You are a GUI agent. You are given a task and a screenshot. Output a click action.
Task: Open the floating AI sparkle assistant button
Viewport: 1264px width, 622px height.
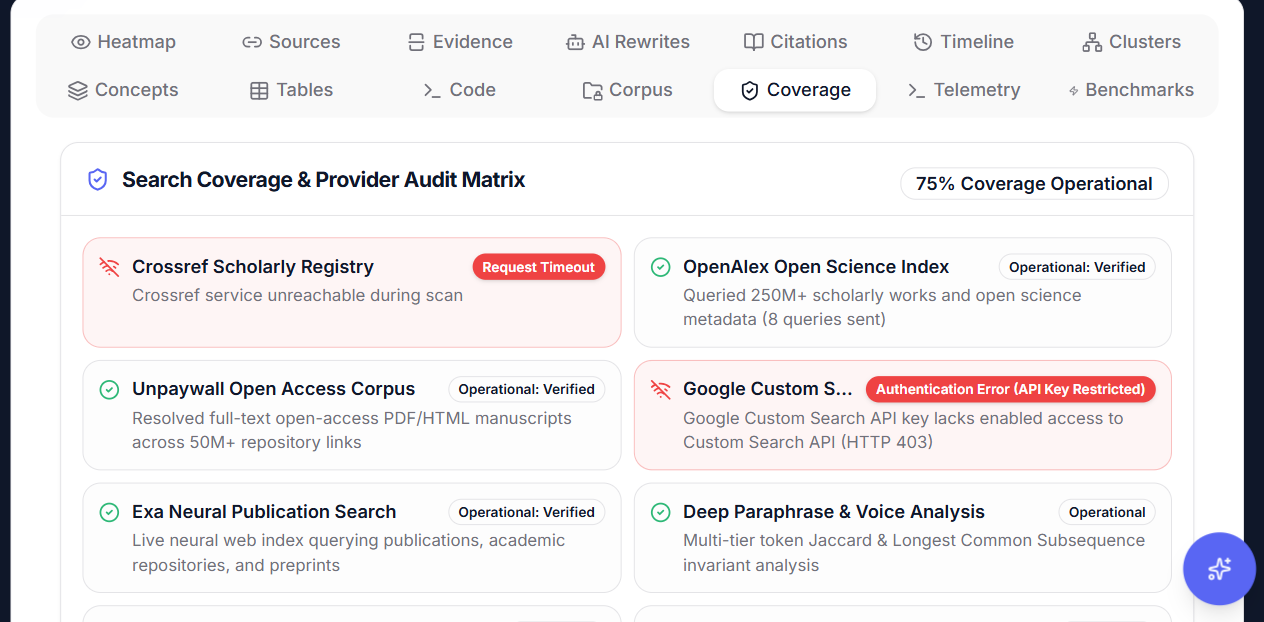pyautogui.click(x=1219, y=569)
